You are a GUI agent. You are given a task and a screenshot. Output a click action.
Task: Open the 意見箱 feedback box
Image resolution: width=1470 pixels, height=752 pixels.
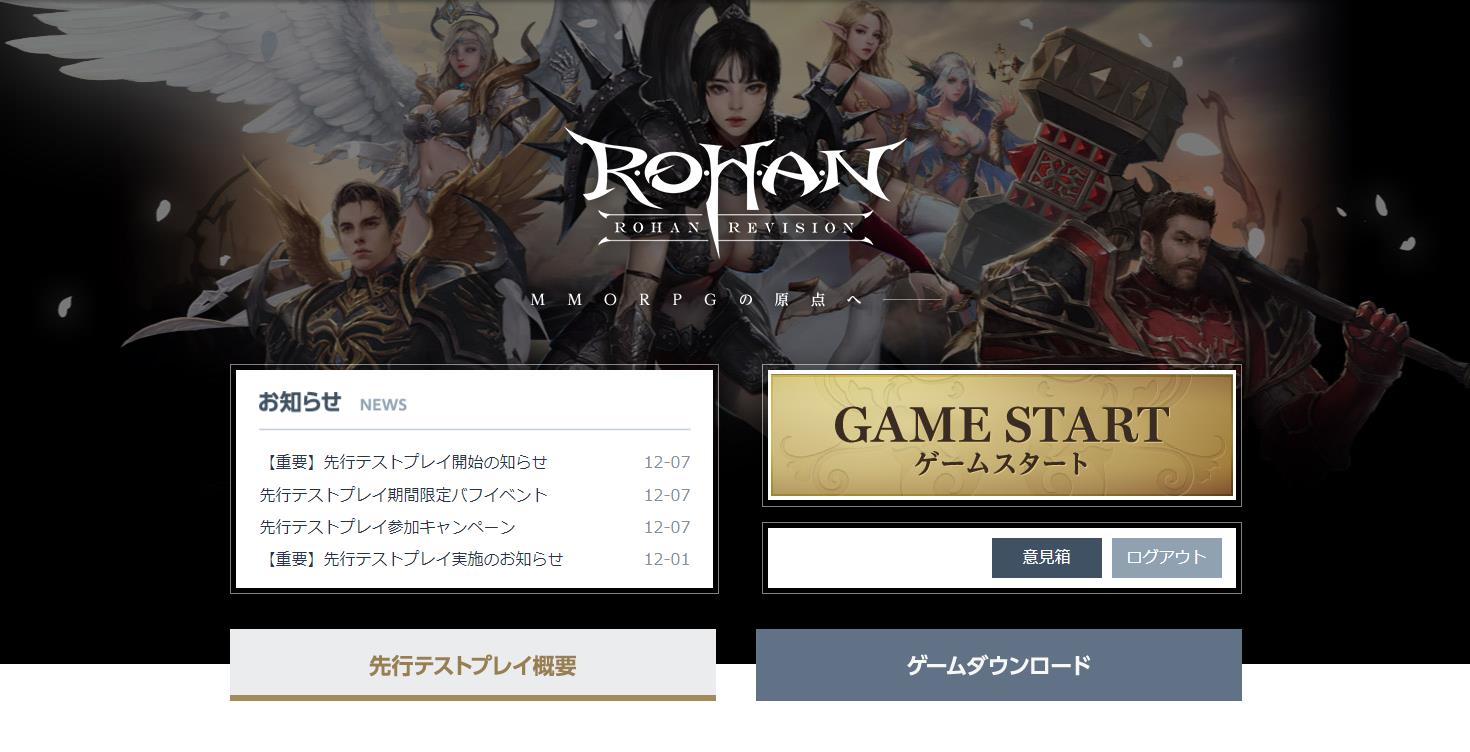pyautogui.click(x=1046, y=558)
